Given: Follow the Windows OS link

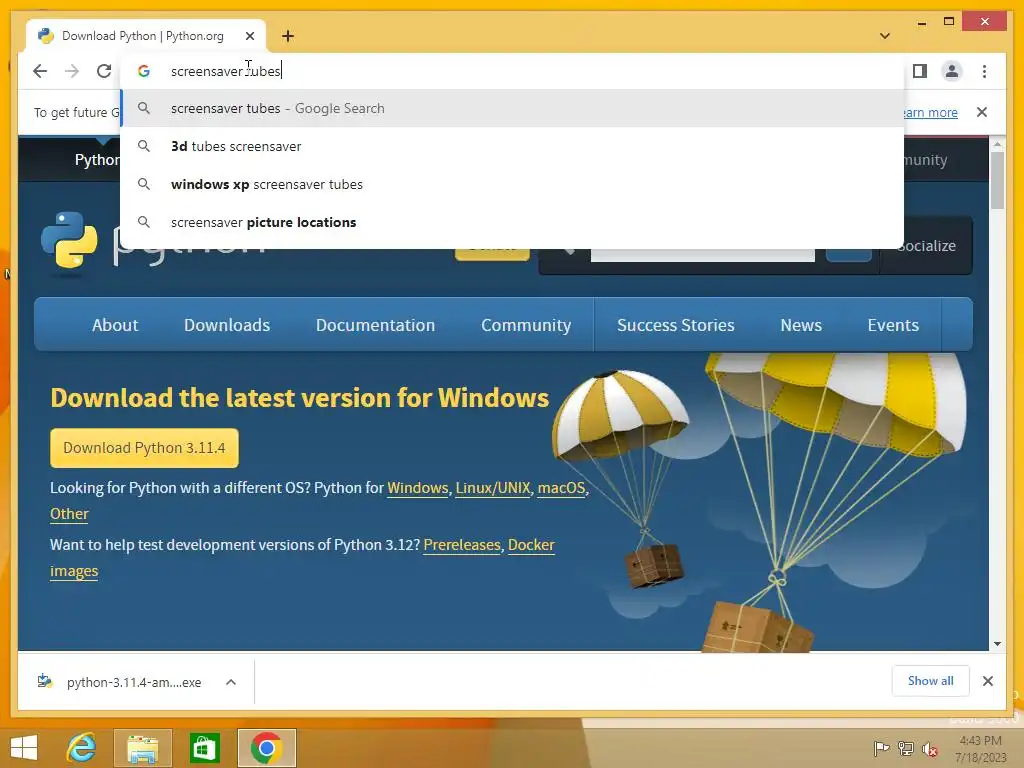Looking at the screenshot, I should pos(417,488).
